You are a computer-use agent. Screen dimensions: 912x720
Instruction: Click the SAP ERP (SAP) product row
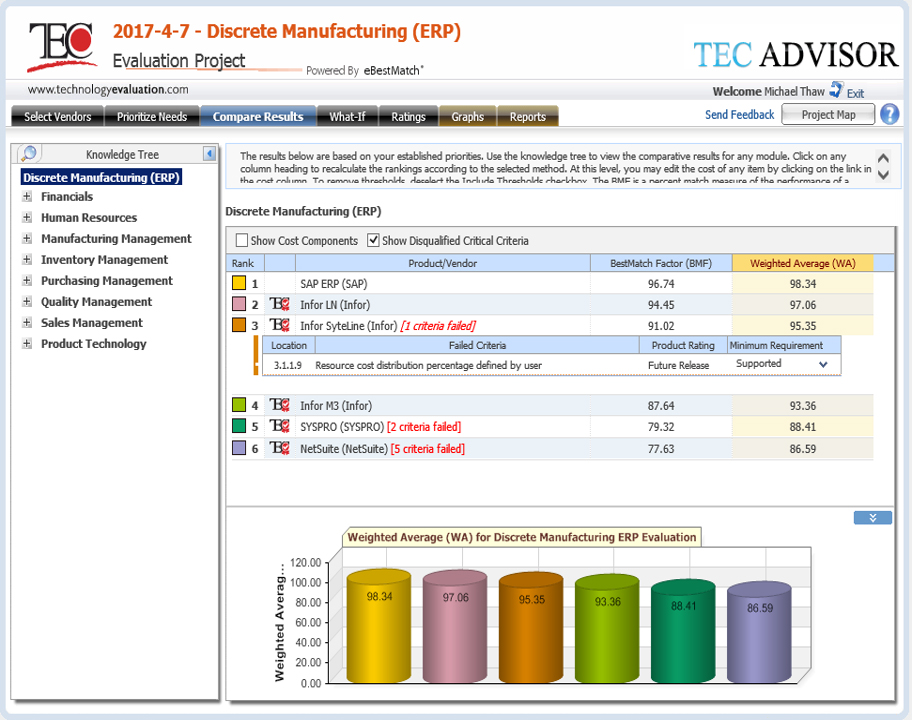pos(553,284)
